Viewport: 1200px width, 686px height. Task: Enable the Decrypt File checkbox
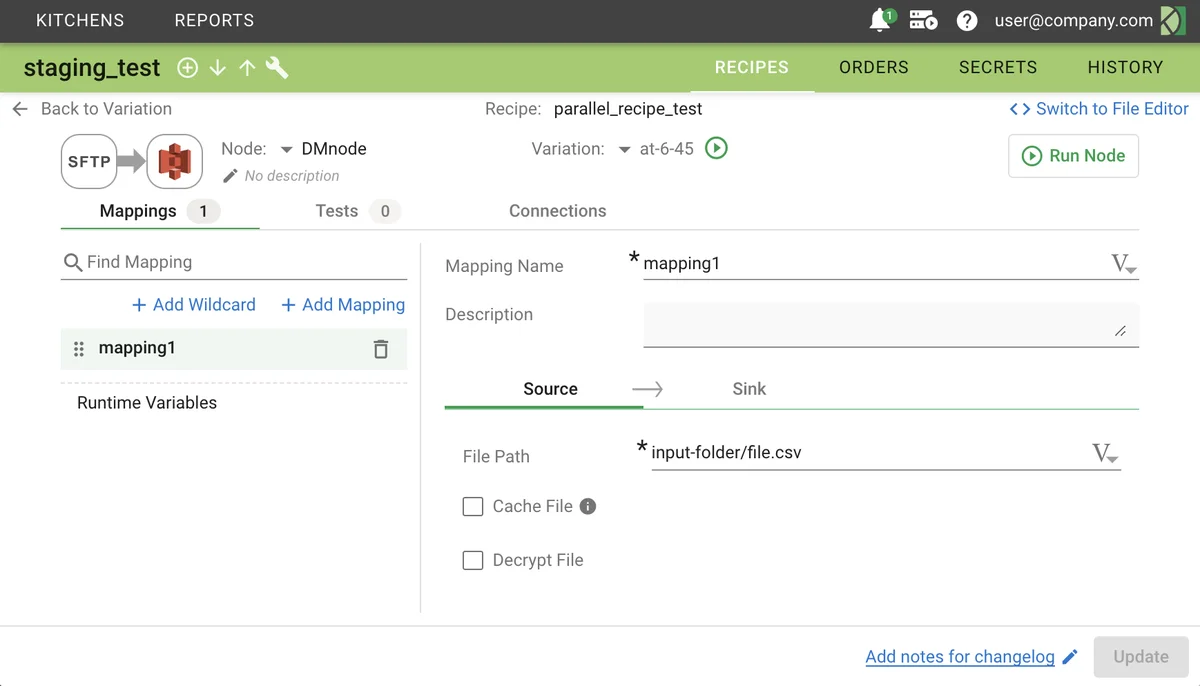[x=472, y=560]
